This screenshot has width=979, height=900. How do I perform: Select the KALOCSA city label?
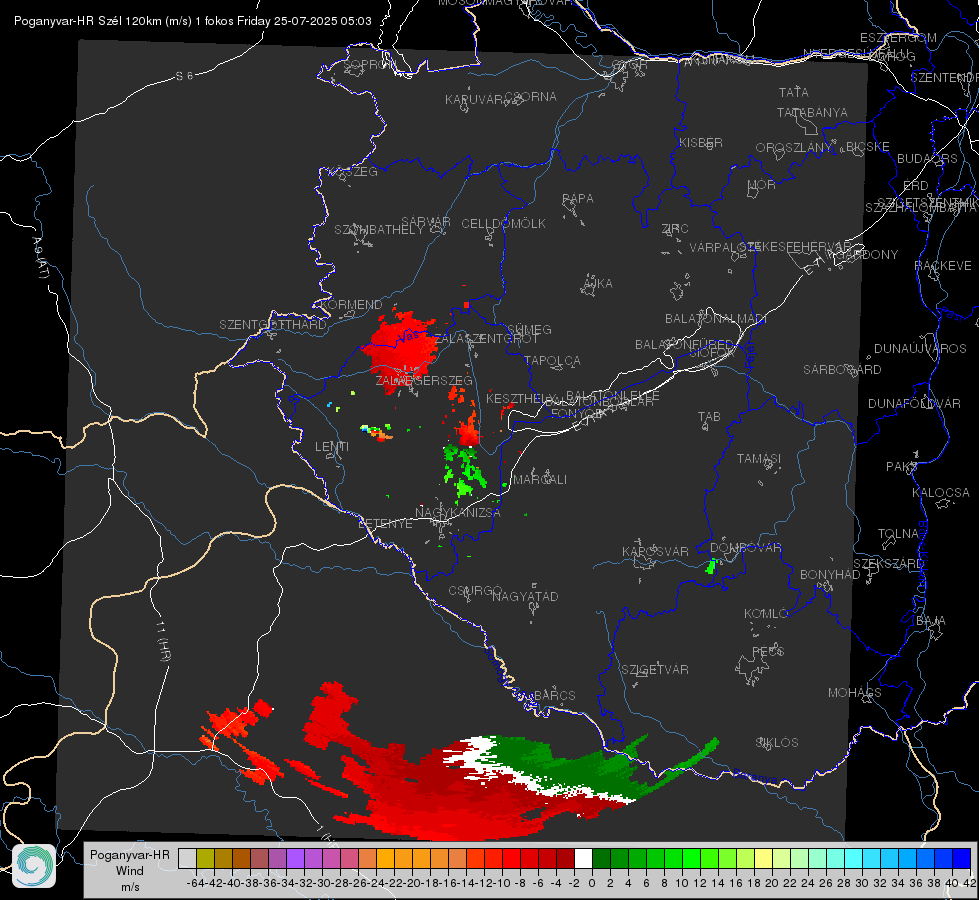pos(941,493)
